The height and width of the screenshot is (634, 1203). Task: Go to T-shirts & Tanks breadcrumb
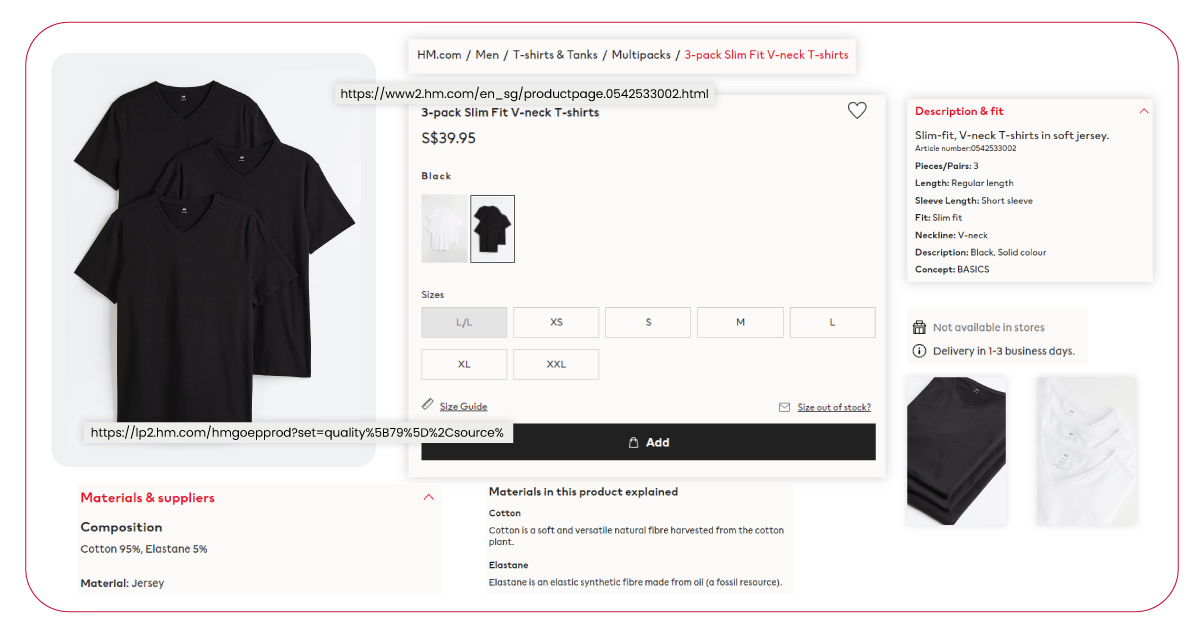(555, 55)
